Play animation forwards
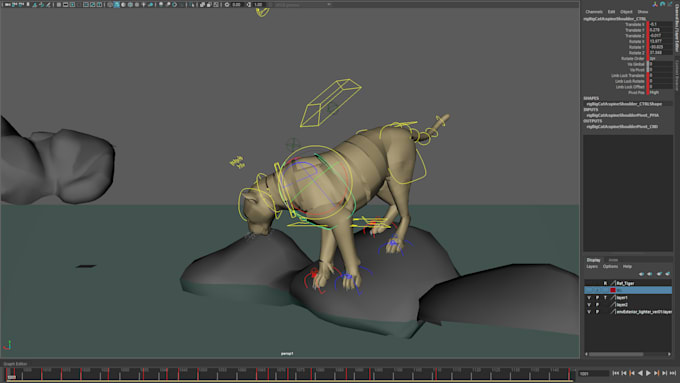This screenshot has height=383, width=680. [648, 373]
